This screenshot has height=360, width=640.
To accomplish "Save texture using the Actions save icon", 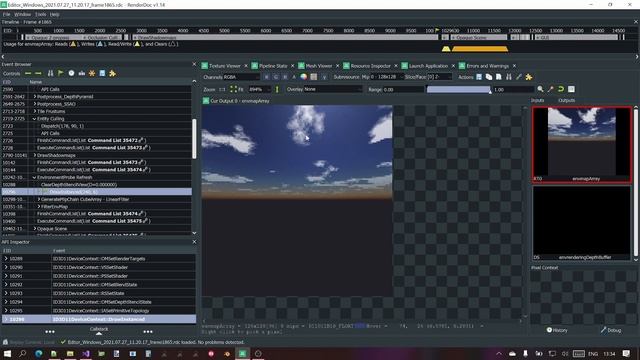I will point(479,77).
